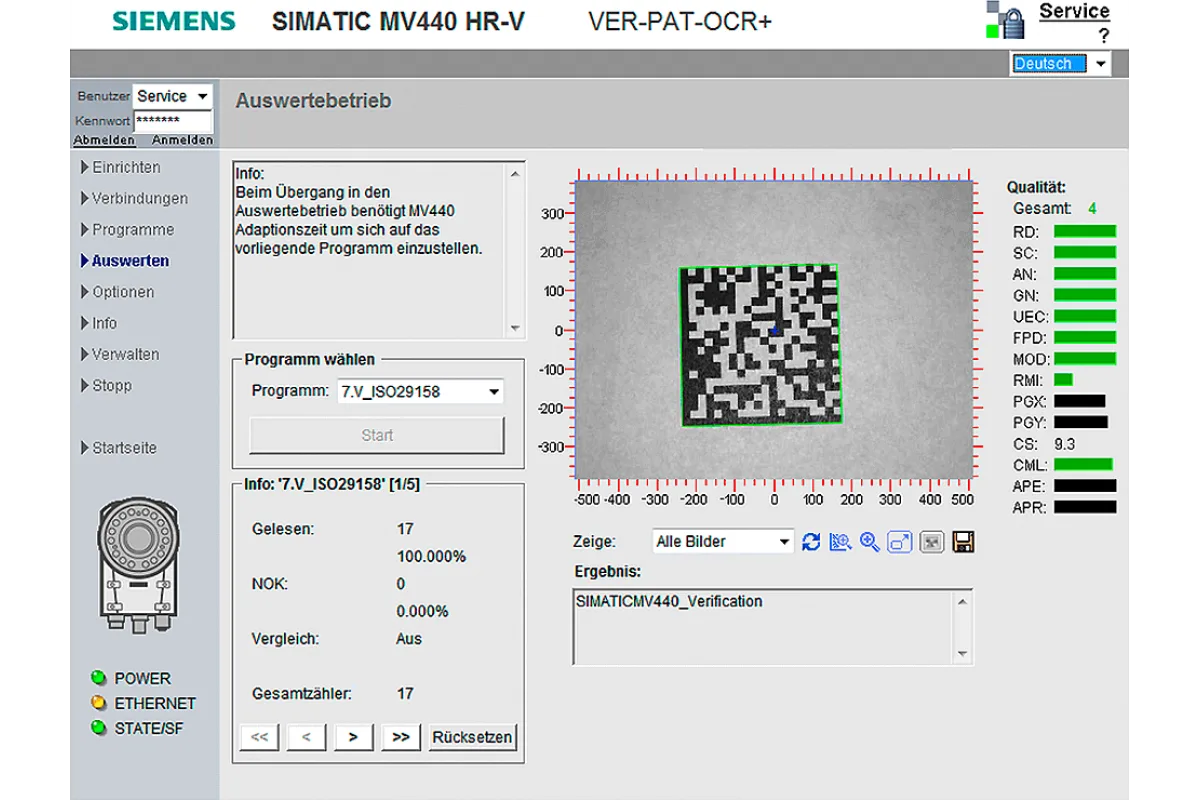Click the zoom-to-code-region icon beside refresh
This screenshot has width=1200, height=800.
840,542
